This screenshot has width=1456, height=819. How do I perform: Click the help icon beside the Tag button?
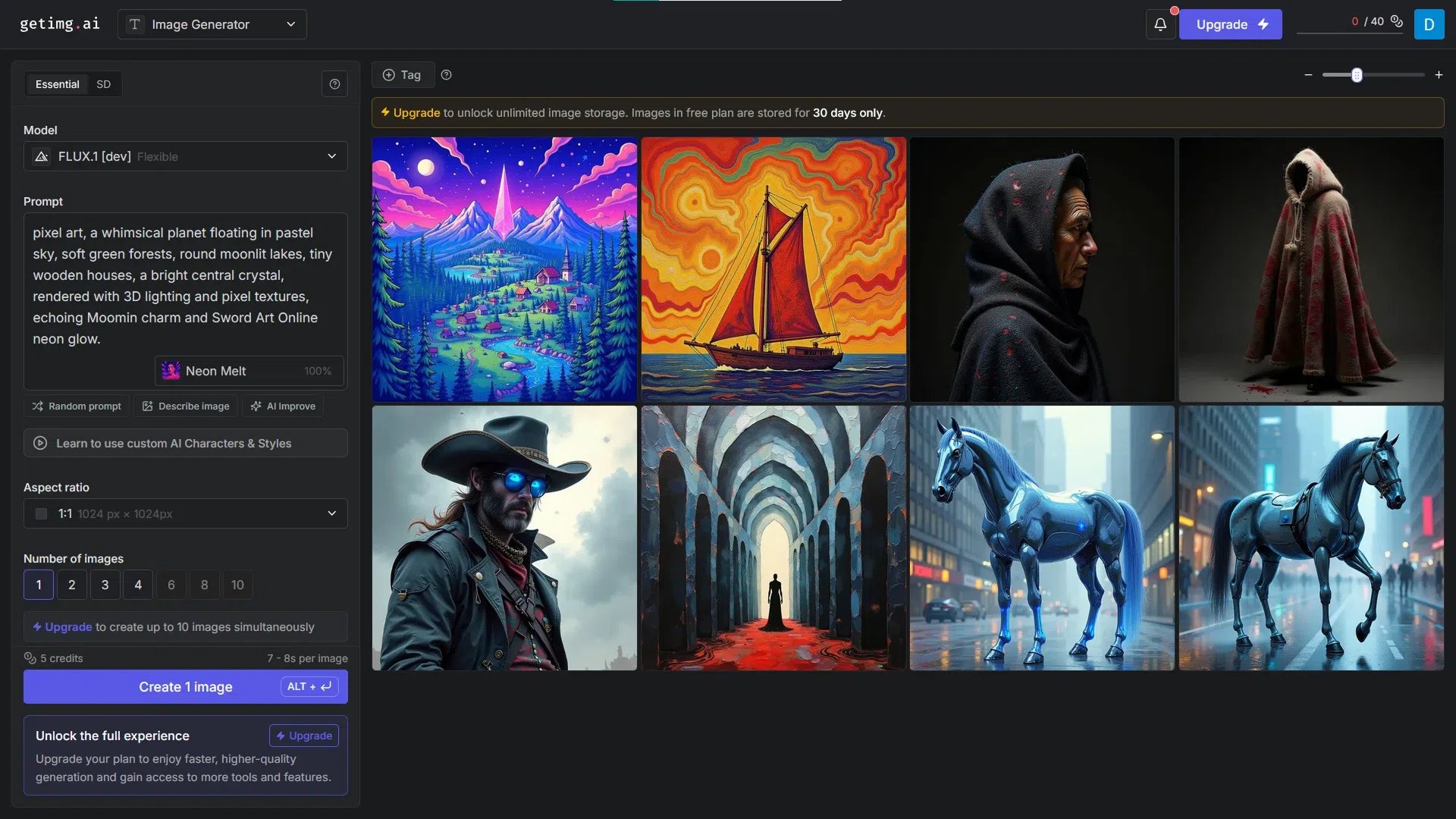[447, 74]
